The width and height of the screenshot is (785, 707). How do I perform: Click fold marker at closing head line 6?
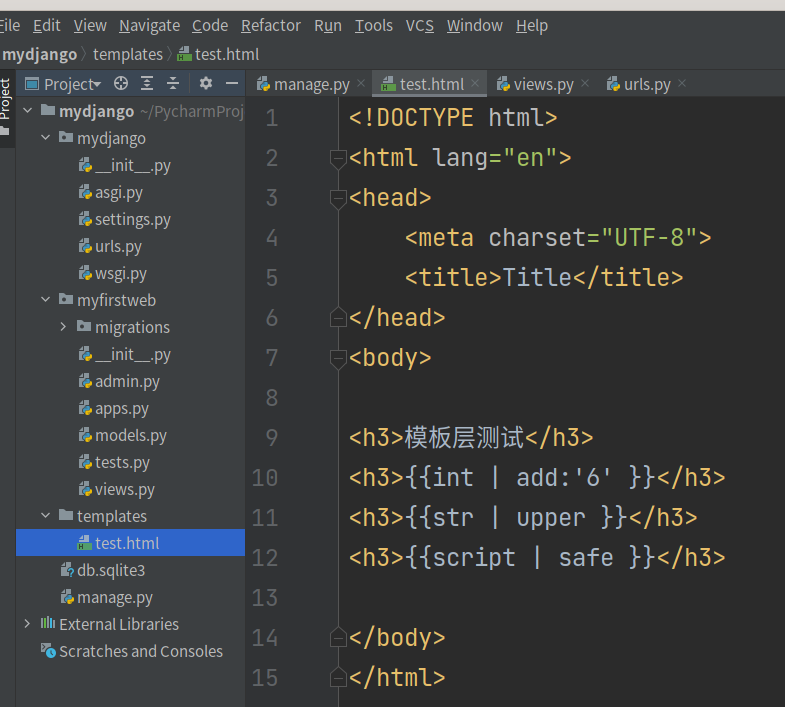click(x=338, y=317)
